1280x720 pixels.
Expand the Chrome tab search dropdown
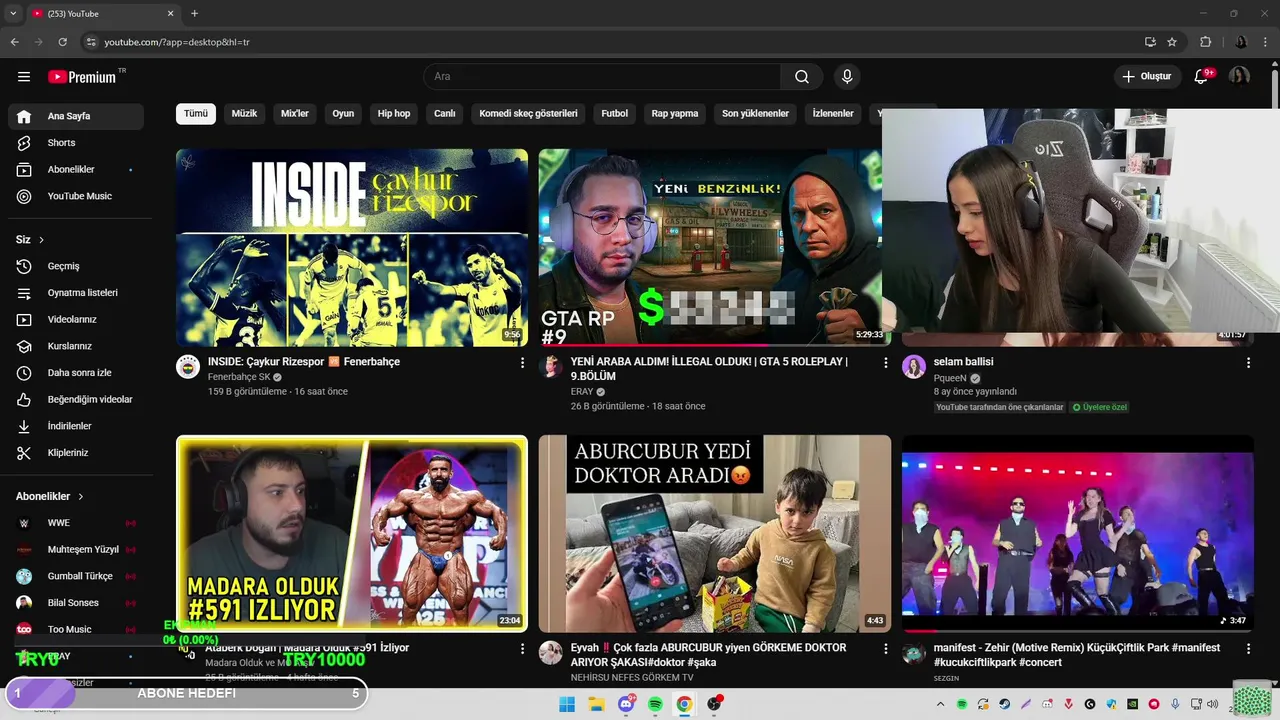pos(13,13)
